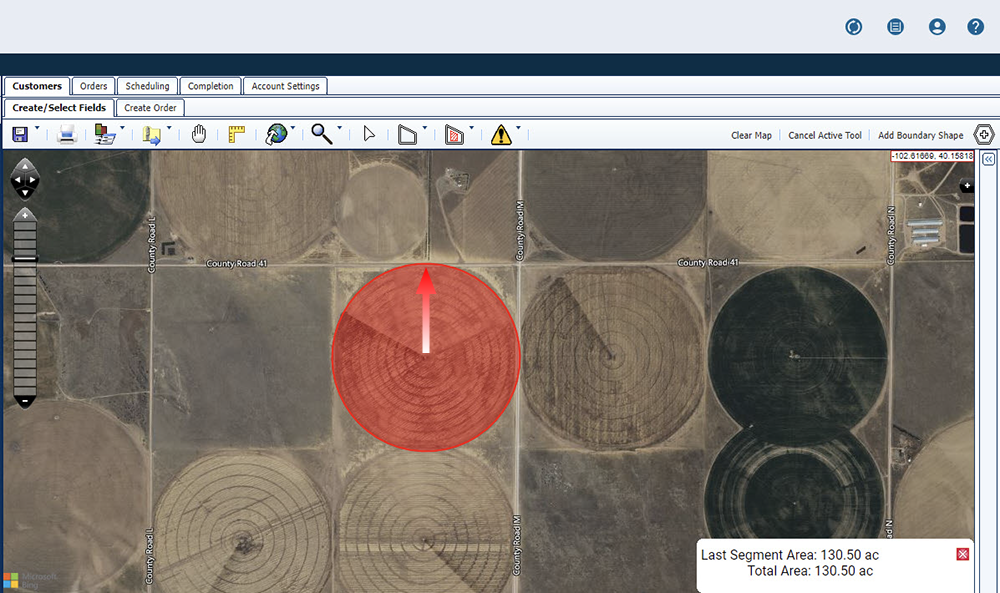Zoom in with slider plus button

25,216
